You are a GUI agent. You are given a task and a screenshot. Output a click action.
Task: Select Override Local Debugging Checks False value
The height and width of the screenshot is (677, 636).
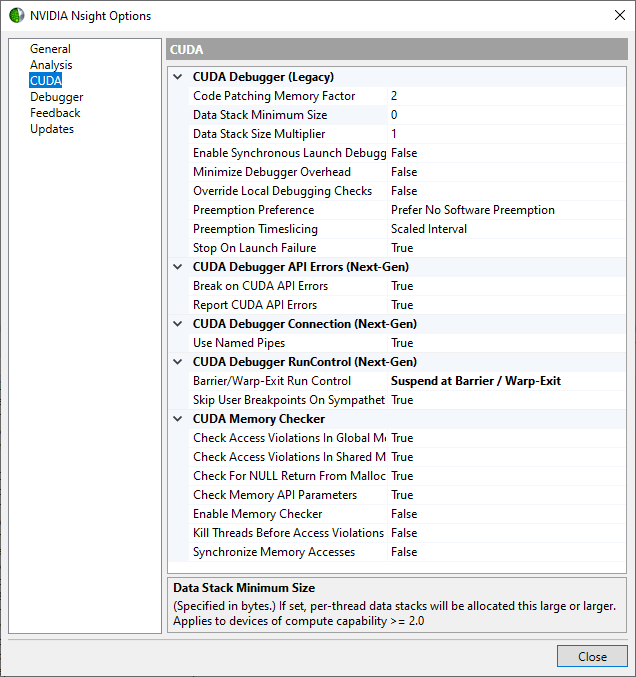click(x=506, y=191)
